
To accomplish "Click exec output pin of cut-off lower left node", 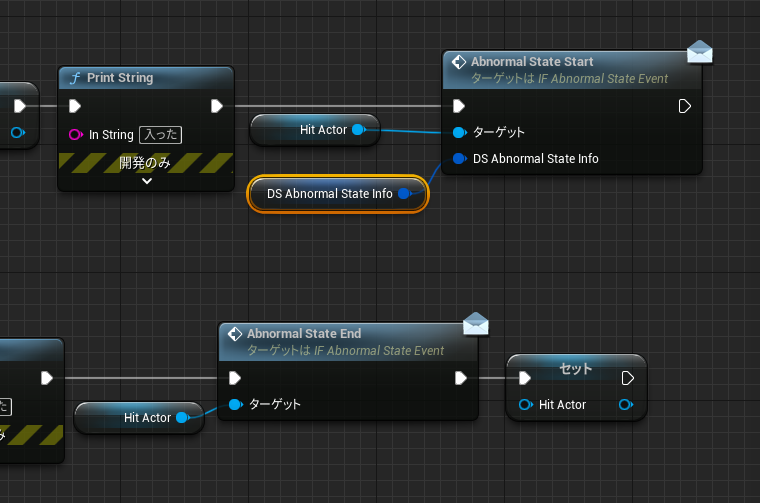I will tap(47, 378).
